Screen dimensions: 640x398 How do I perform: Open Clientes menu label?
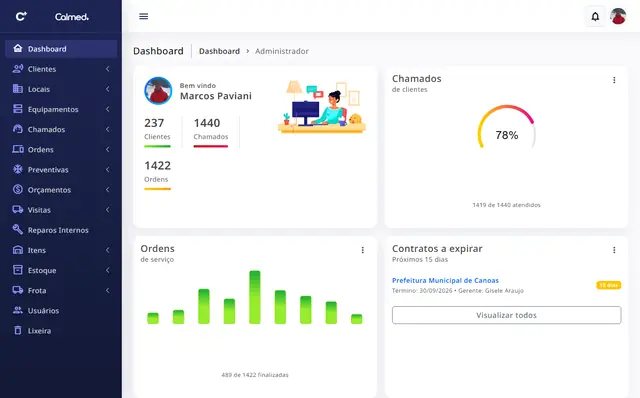point(42,69)
